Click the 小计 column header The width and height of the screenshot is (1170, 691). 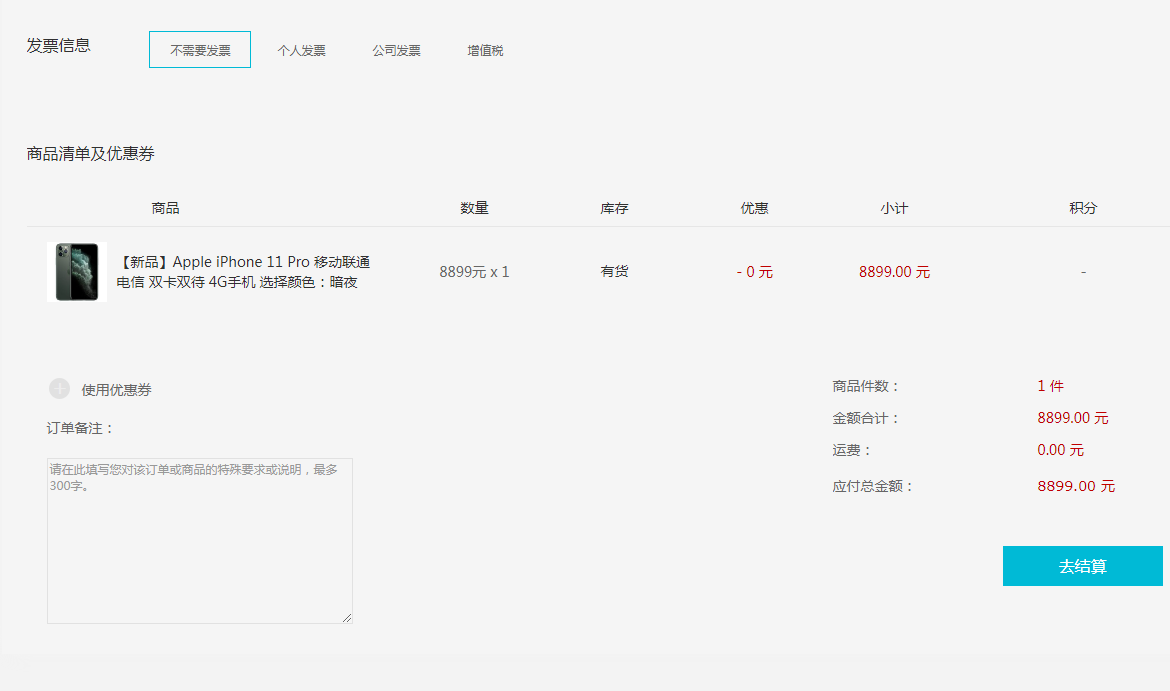point(894,208)
